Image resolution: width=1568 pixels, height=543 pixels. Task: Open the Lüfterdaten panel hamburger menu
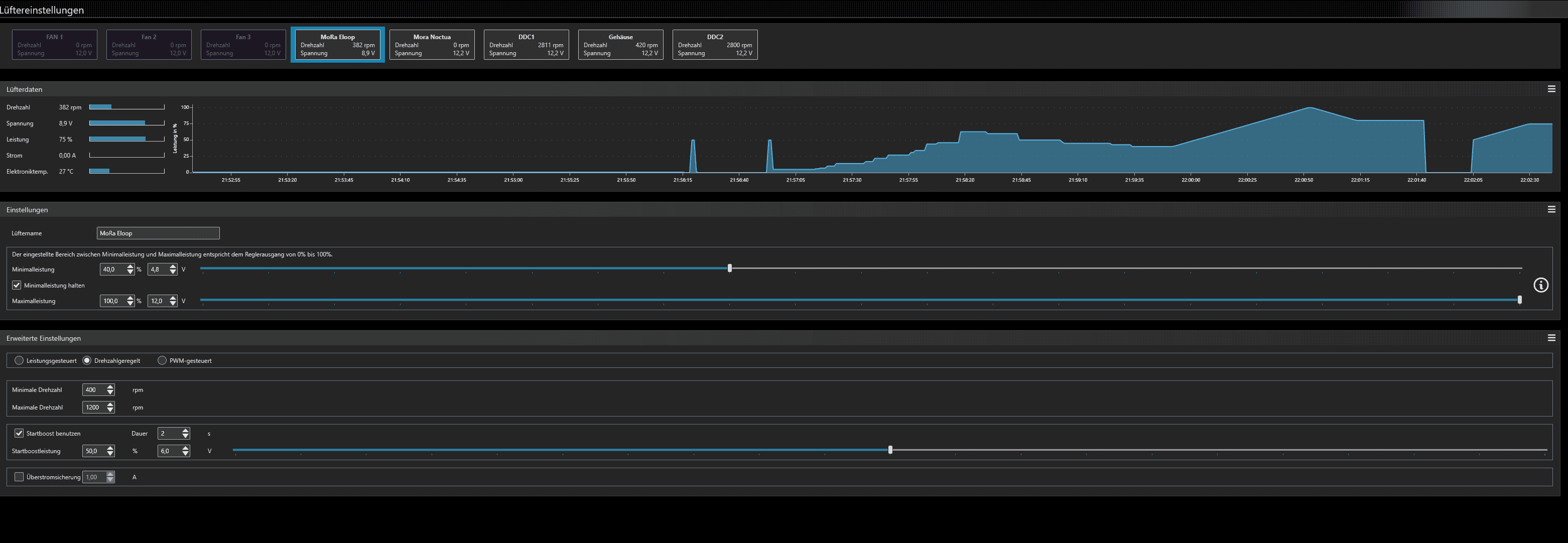[x=1551, y=89]
